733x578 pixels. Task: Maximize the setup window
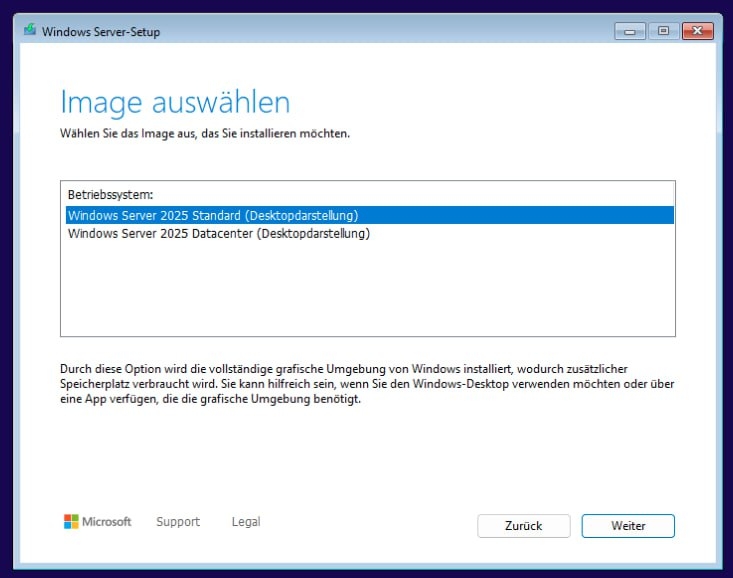click(663, 31)
